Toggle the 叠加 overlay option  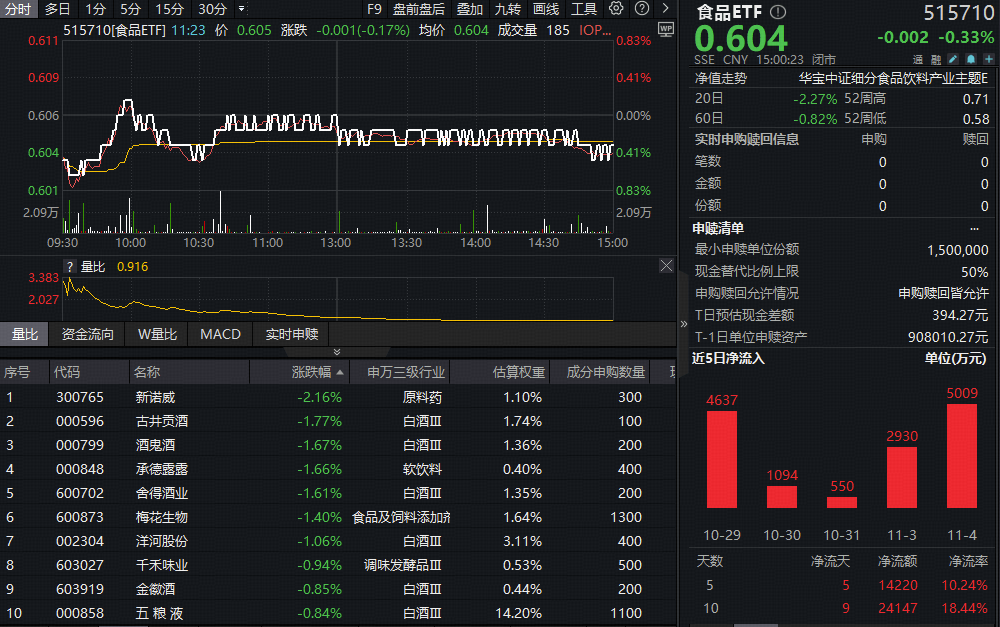coord(469,9)
